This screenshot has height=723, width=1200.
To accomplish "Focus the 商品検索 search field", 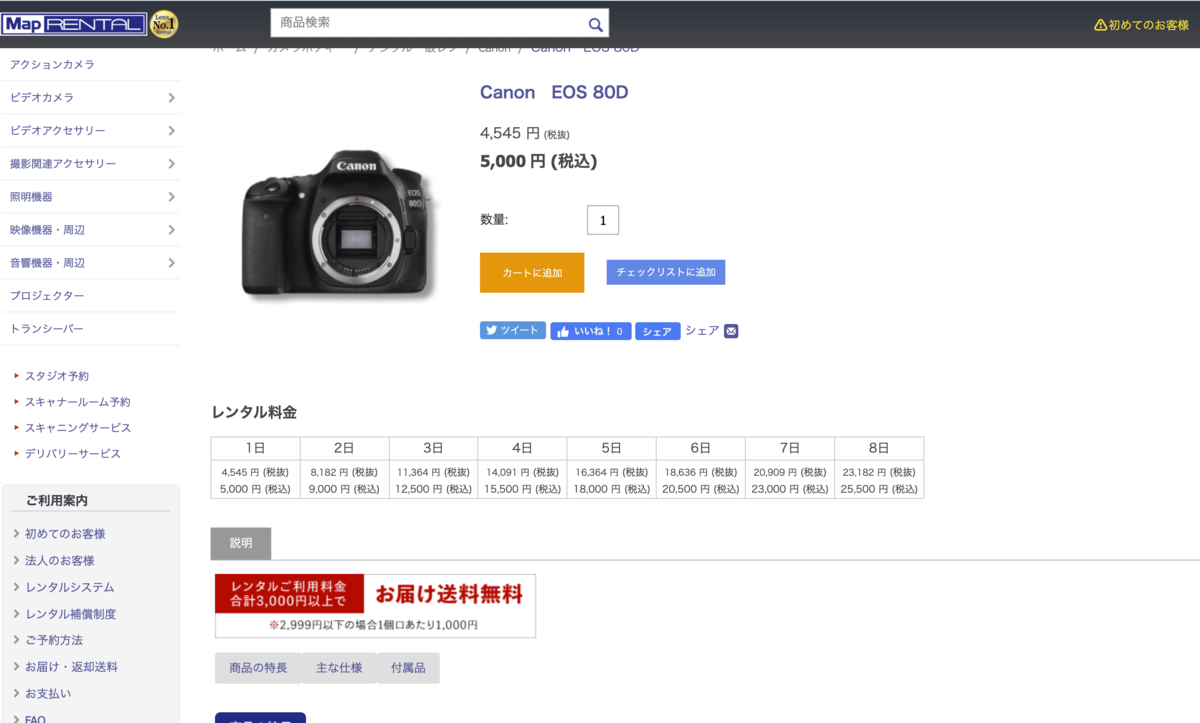I will (427, 23).
